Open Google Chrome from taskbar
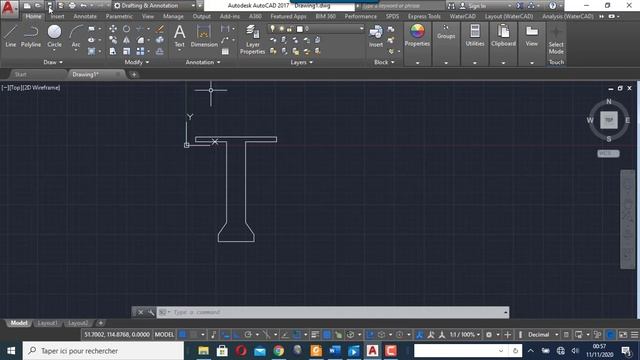This screenshot has width=640, height=360. point(278,351)
